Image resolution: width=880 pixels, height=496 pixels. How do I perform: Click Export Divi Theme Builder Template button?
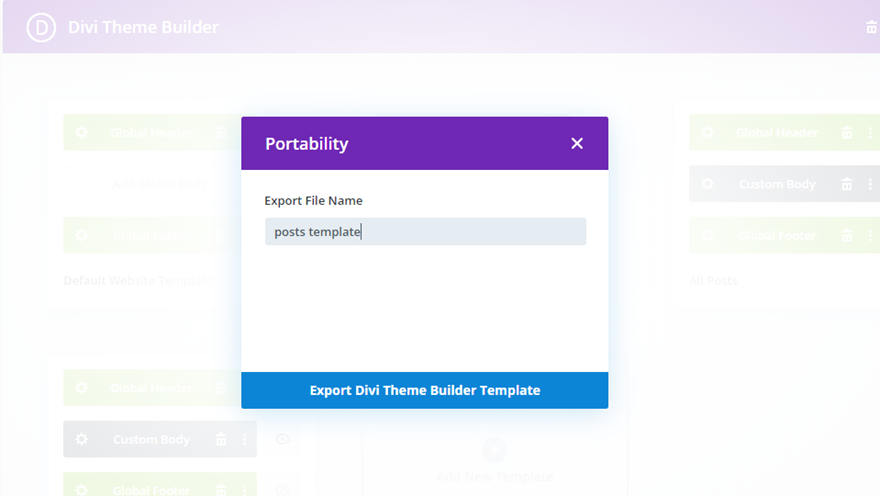(425, 390)
